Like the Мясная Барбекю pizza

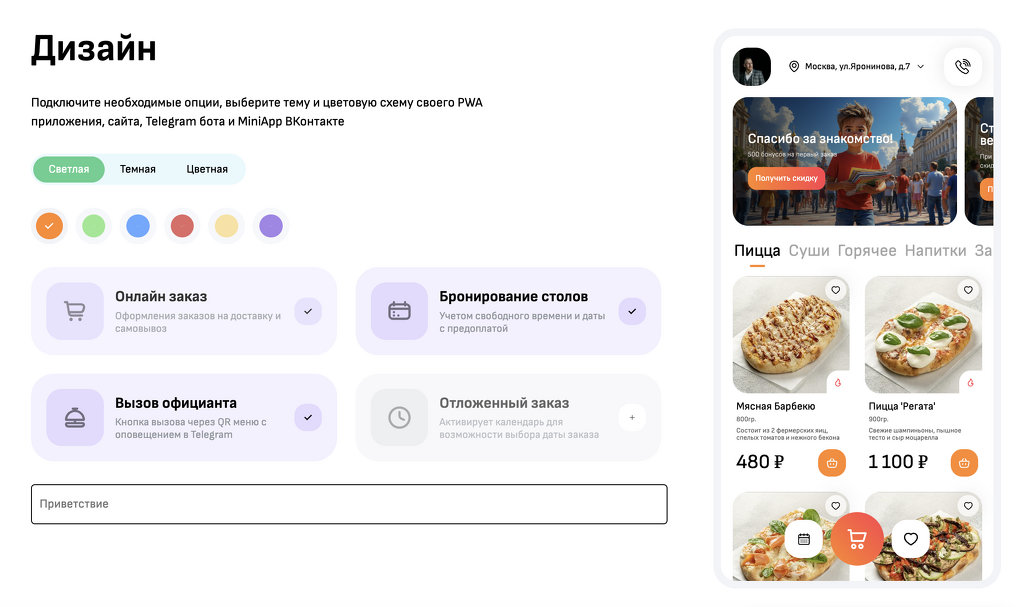(x=835, y=291)
